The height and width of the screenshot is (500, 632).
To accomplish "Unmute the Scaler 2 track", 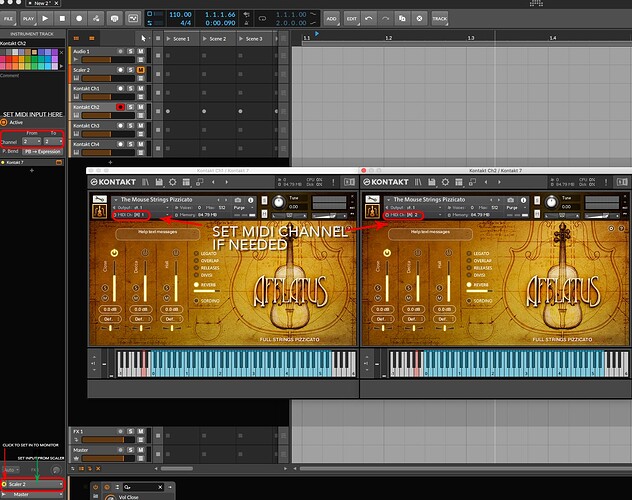I will coord(140,70).
